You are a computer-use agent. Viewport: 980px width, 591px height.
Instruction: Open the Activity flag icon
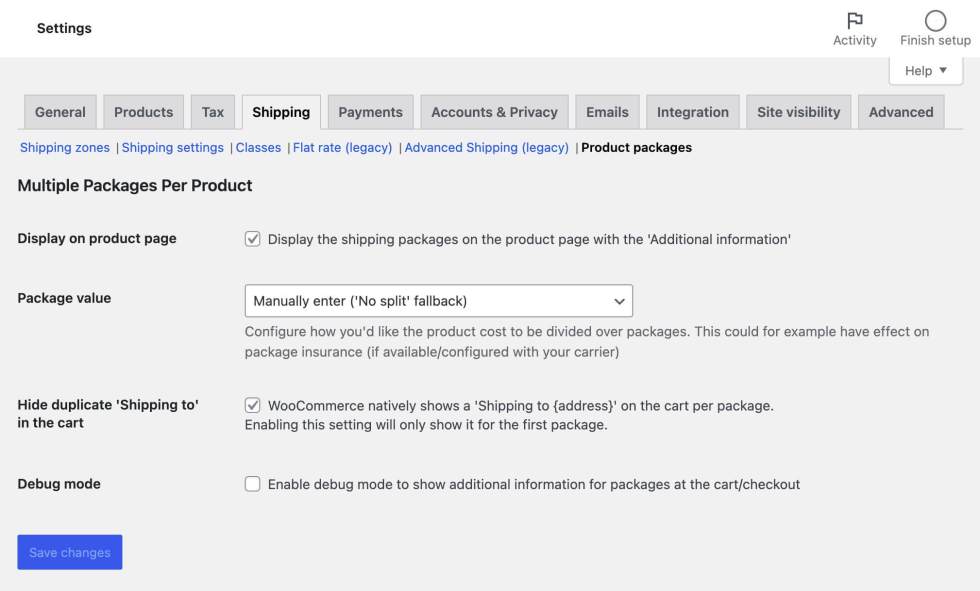(x=854, y=21)
